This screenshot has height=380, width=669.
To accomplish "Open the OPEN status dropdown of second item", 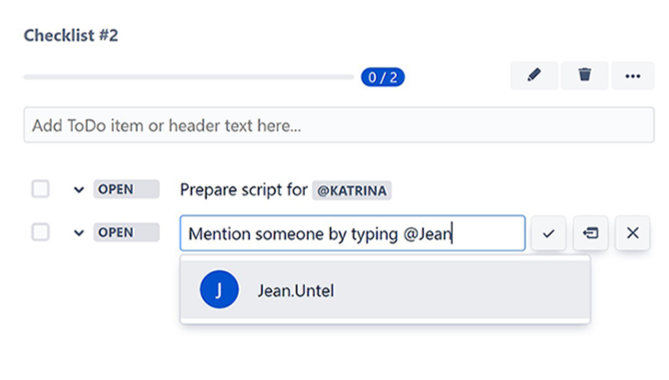I will tap(126, 232).
